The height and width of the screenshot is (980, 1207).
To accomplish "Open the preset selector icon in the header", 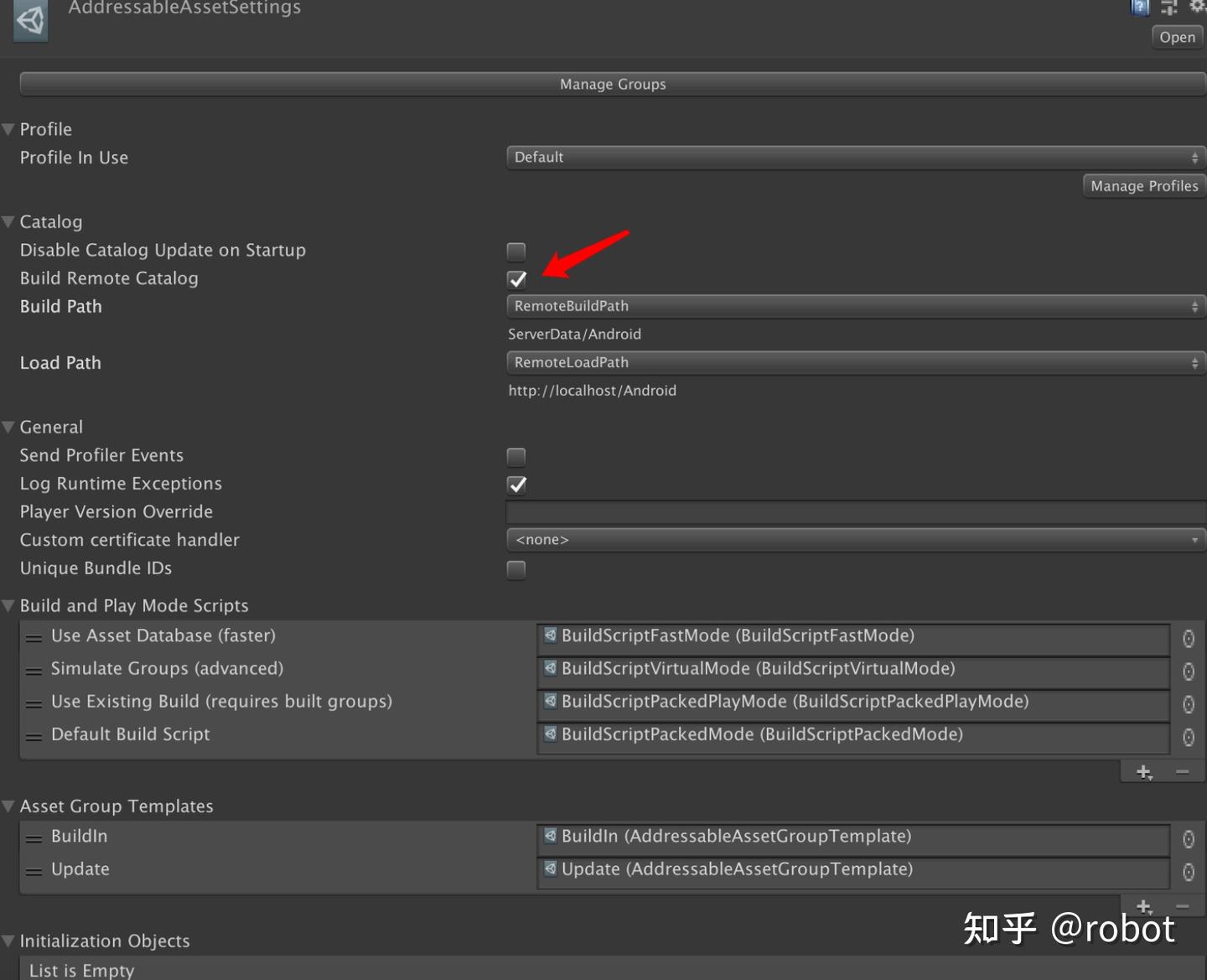I will click(1169, 7).
